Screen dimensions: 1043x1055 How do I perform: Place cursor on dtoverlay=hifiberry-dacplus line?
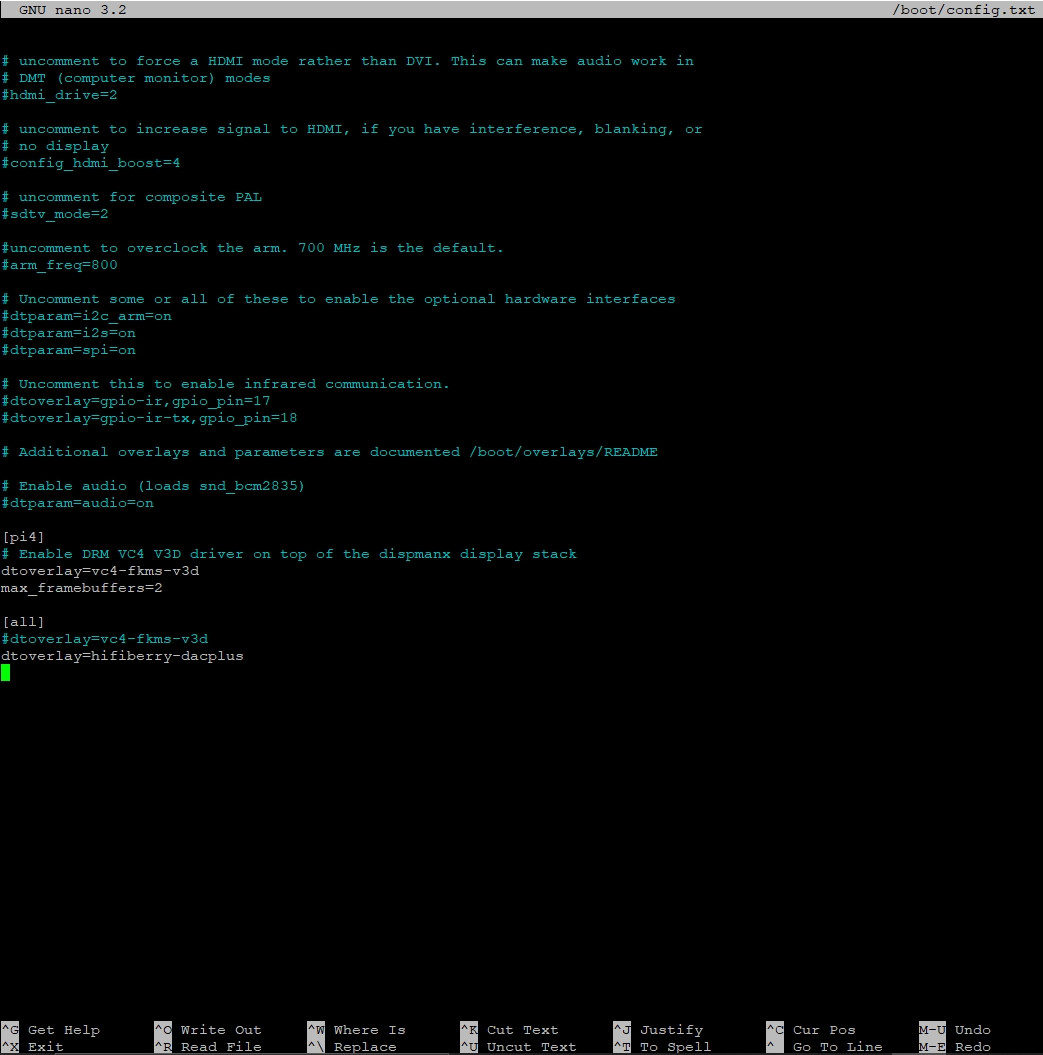point(122,656)
